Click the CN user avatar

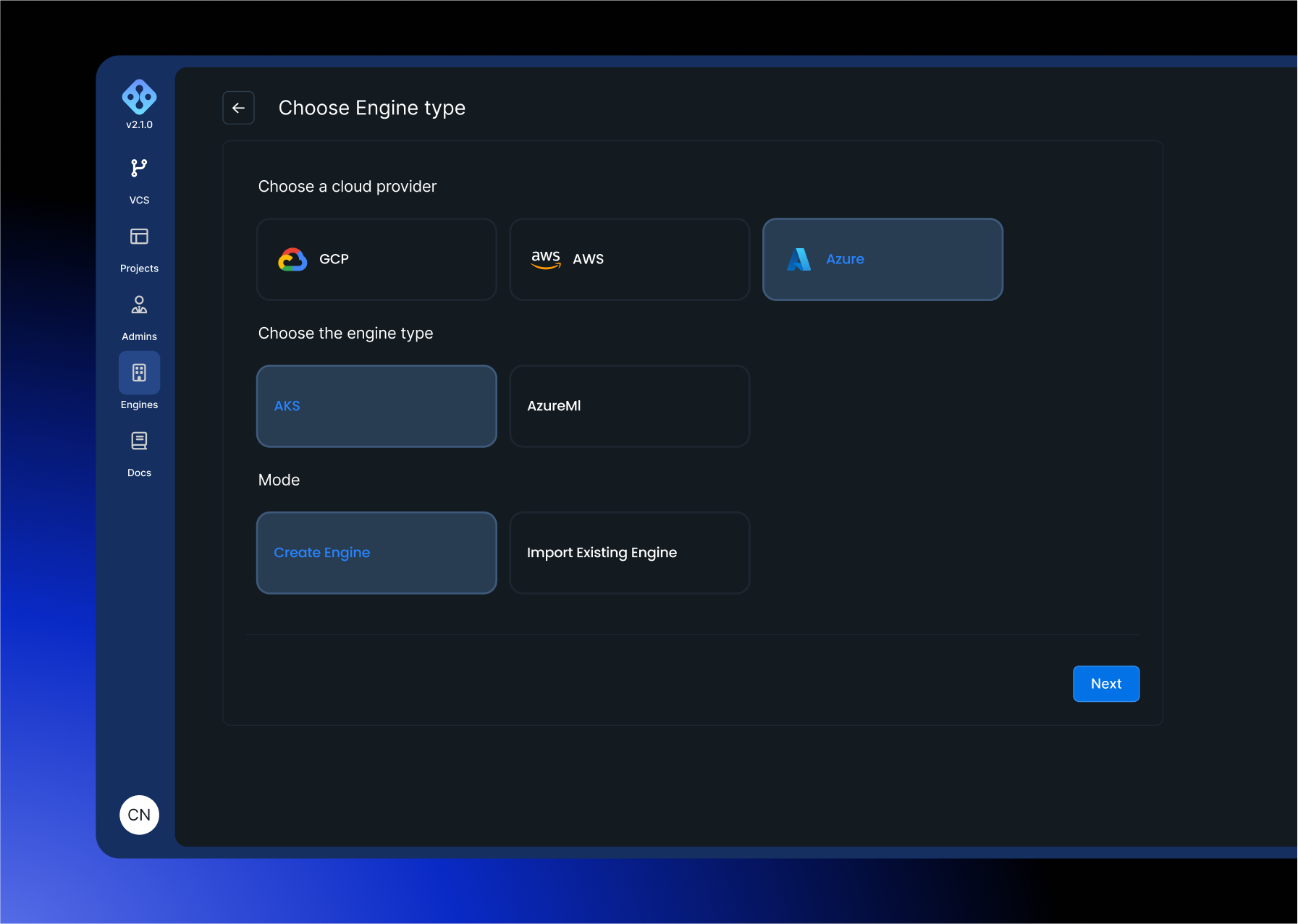[x=139, y=815]
